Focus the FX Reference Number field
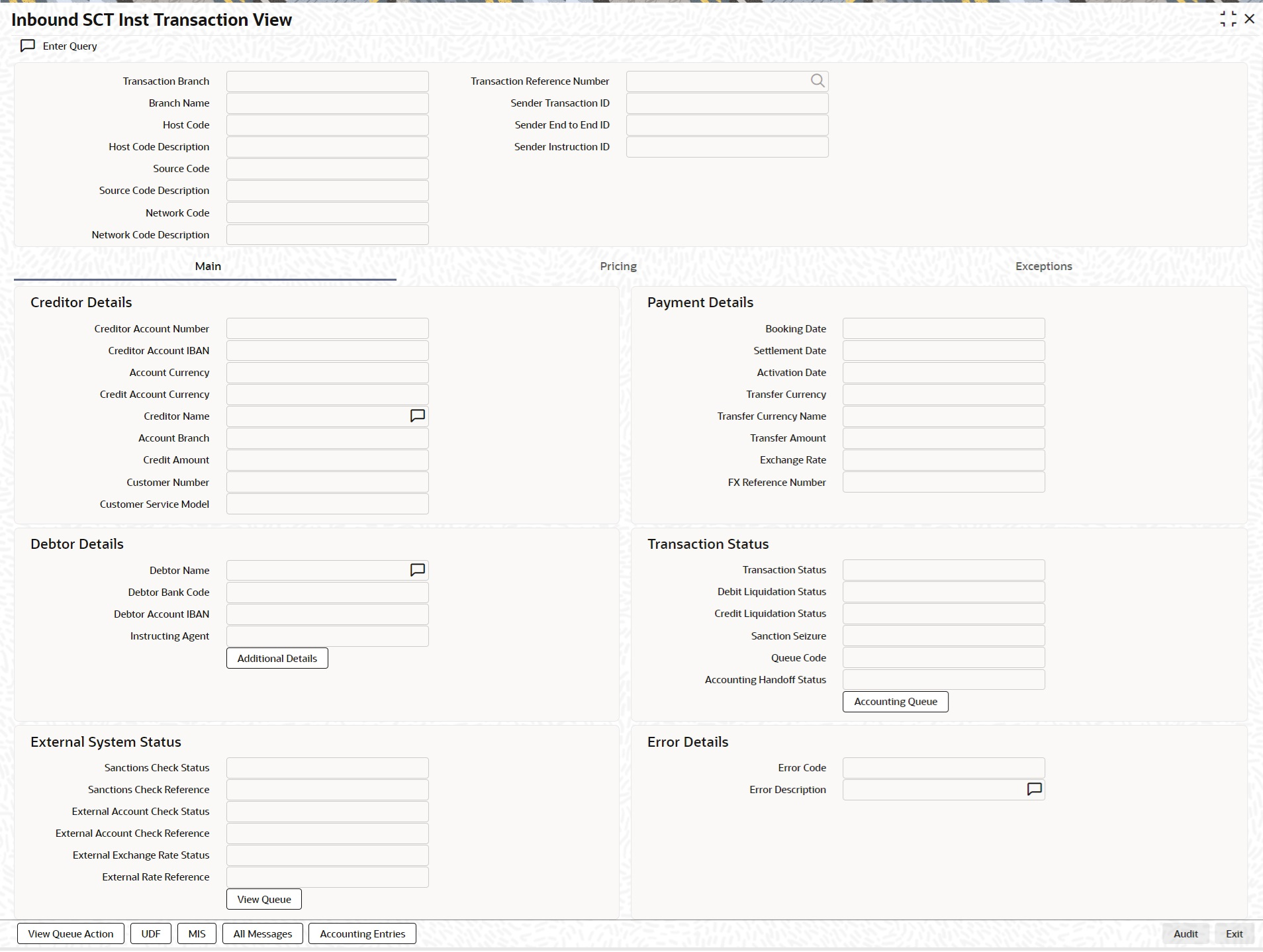 (944, 482)
